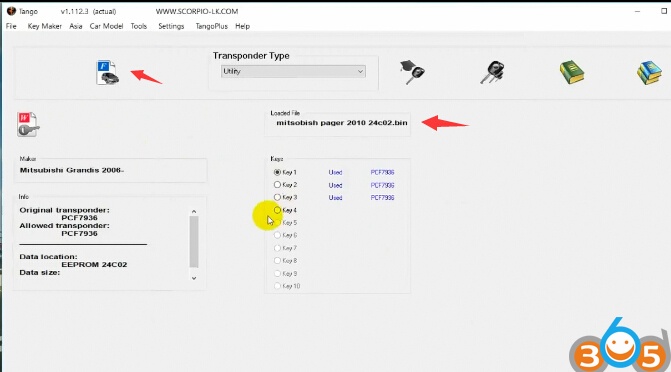Image resolution: width=671 pixels, height=372 pixels.
Task: Click the Info panel scrollbar thumb
Action: click(x=194, y=241)
